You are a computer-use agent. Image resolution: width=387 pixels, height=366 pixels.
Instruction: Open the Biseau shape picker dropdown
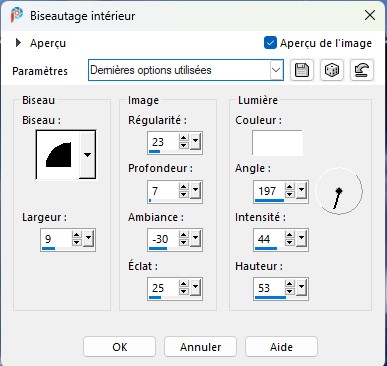[x=87, y=155]
